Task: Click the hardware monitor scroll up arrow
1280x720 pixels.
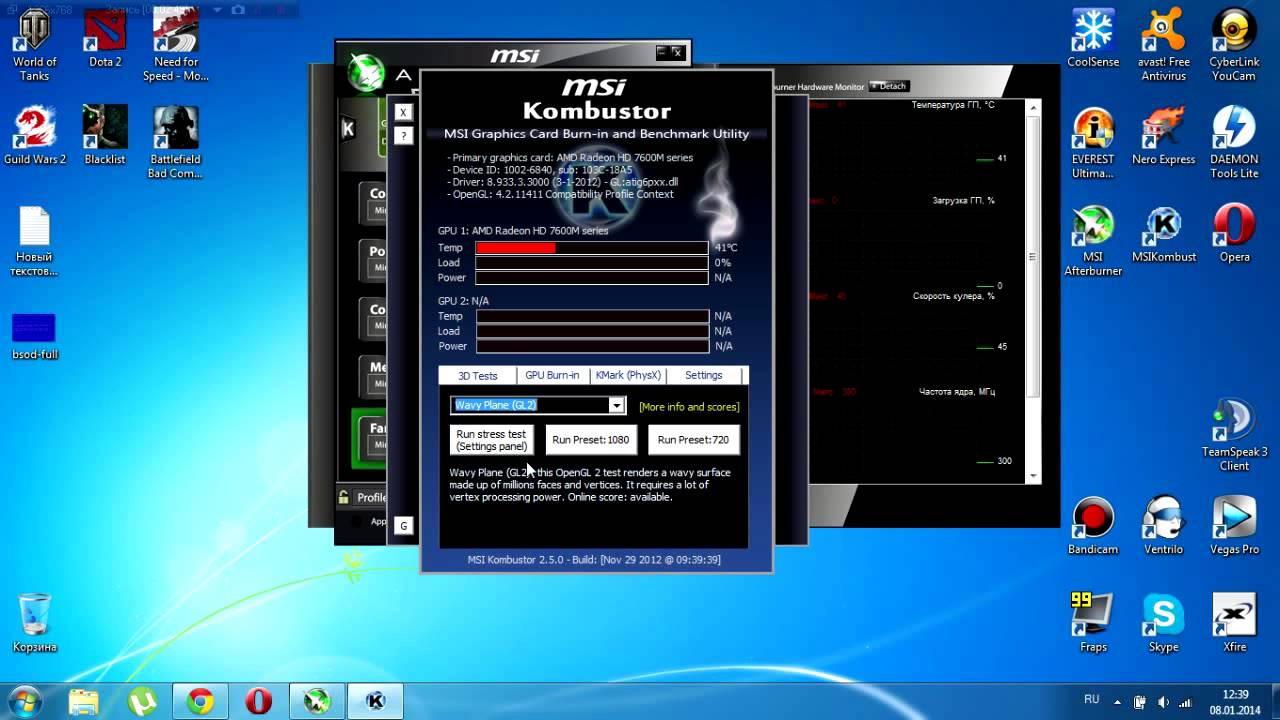Action: (1033, 106)
